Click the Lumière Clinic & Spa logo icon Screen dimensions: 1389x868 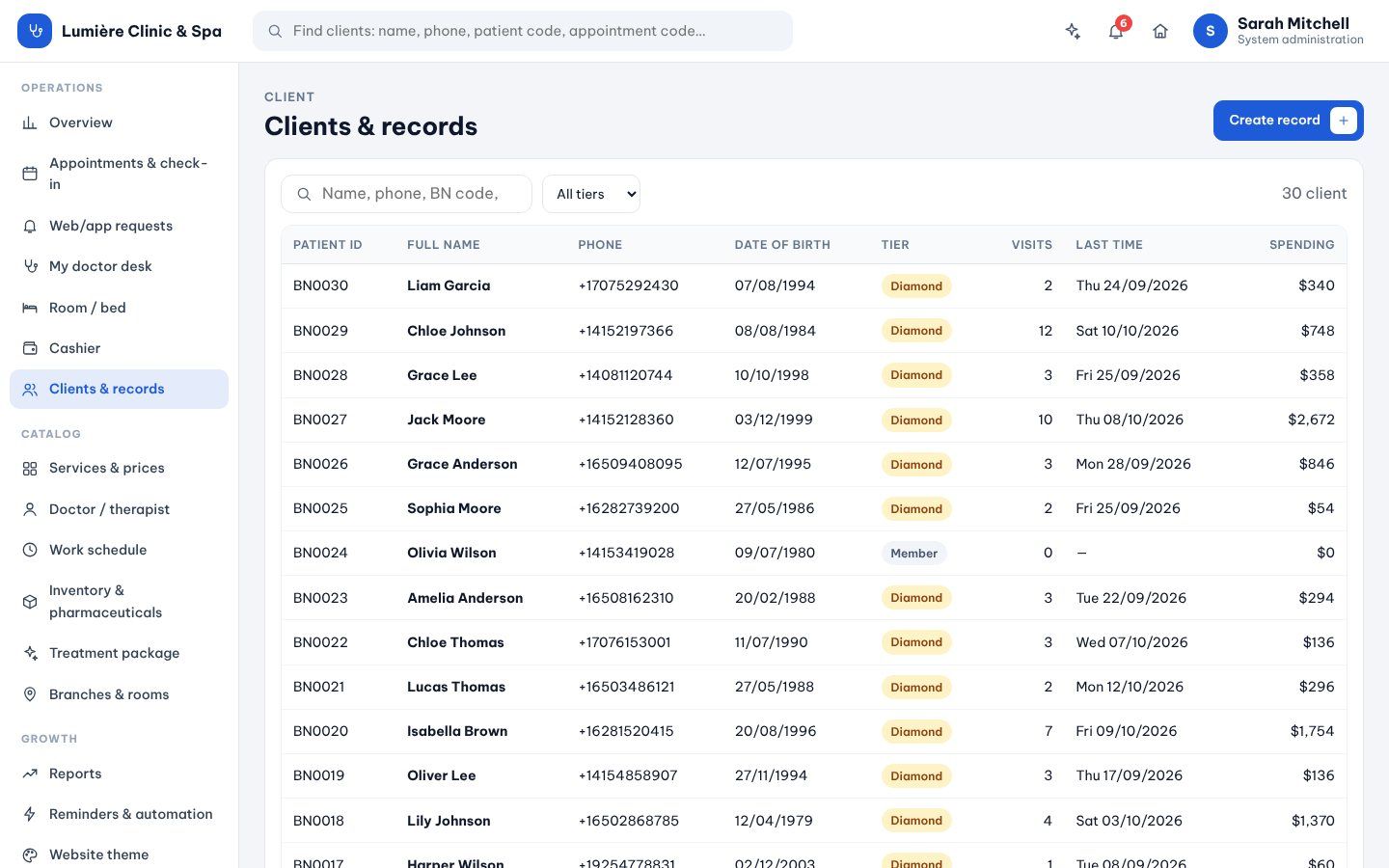click(35, 31)
